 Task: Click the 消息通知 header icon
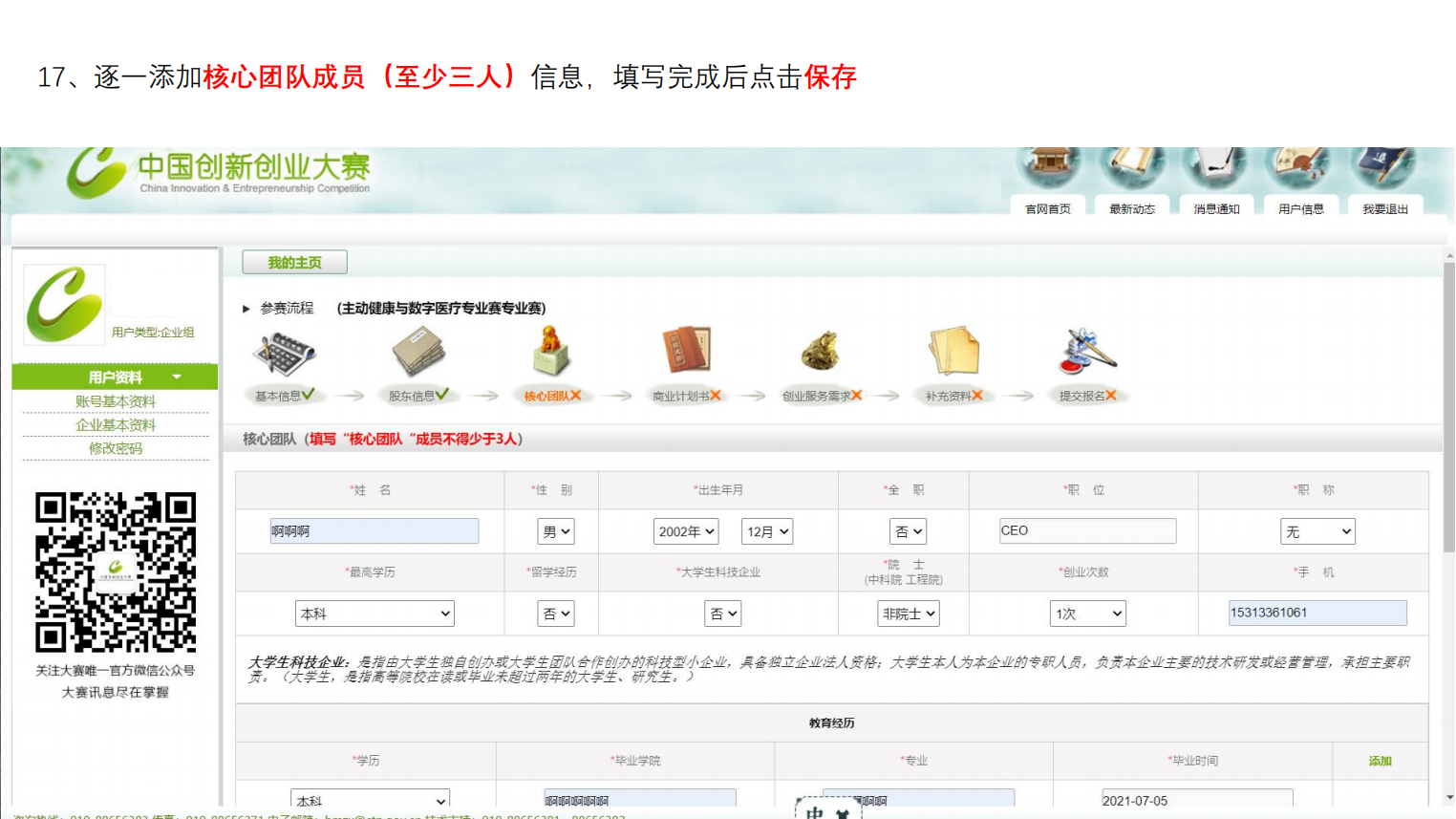pos(1216,168)
